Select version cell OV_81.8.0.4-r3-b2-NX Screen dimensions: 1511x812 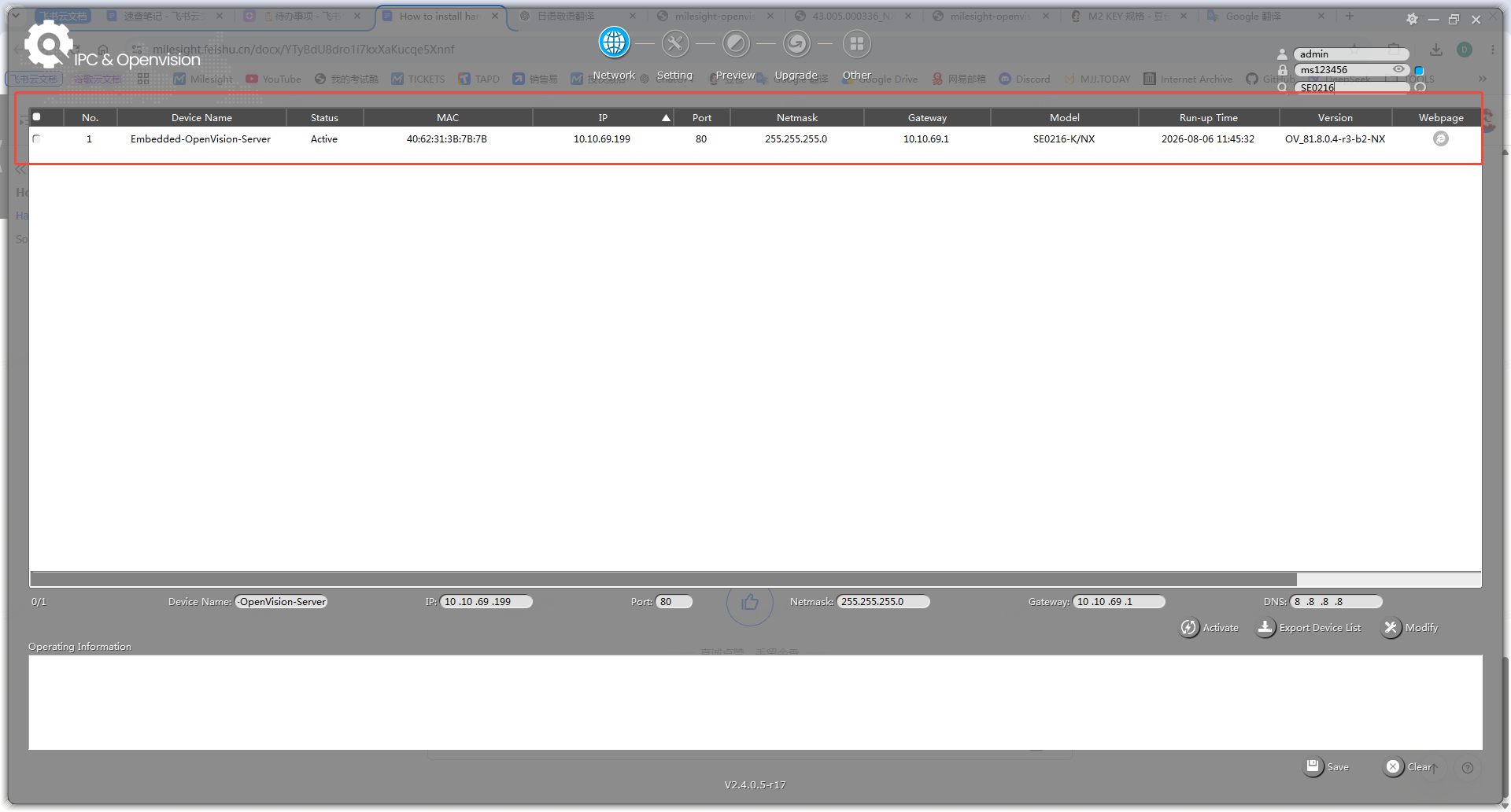(1335, 138)
